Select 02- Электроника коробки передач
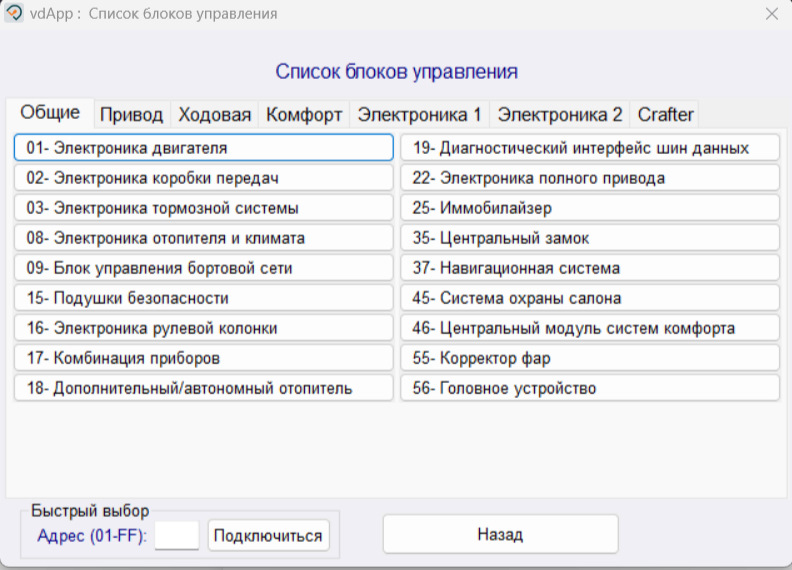The width and height of the screenshot is (792, 570). tap(204, 178)
